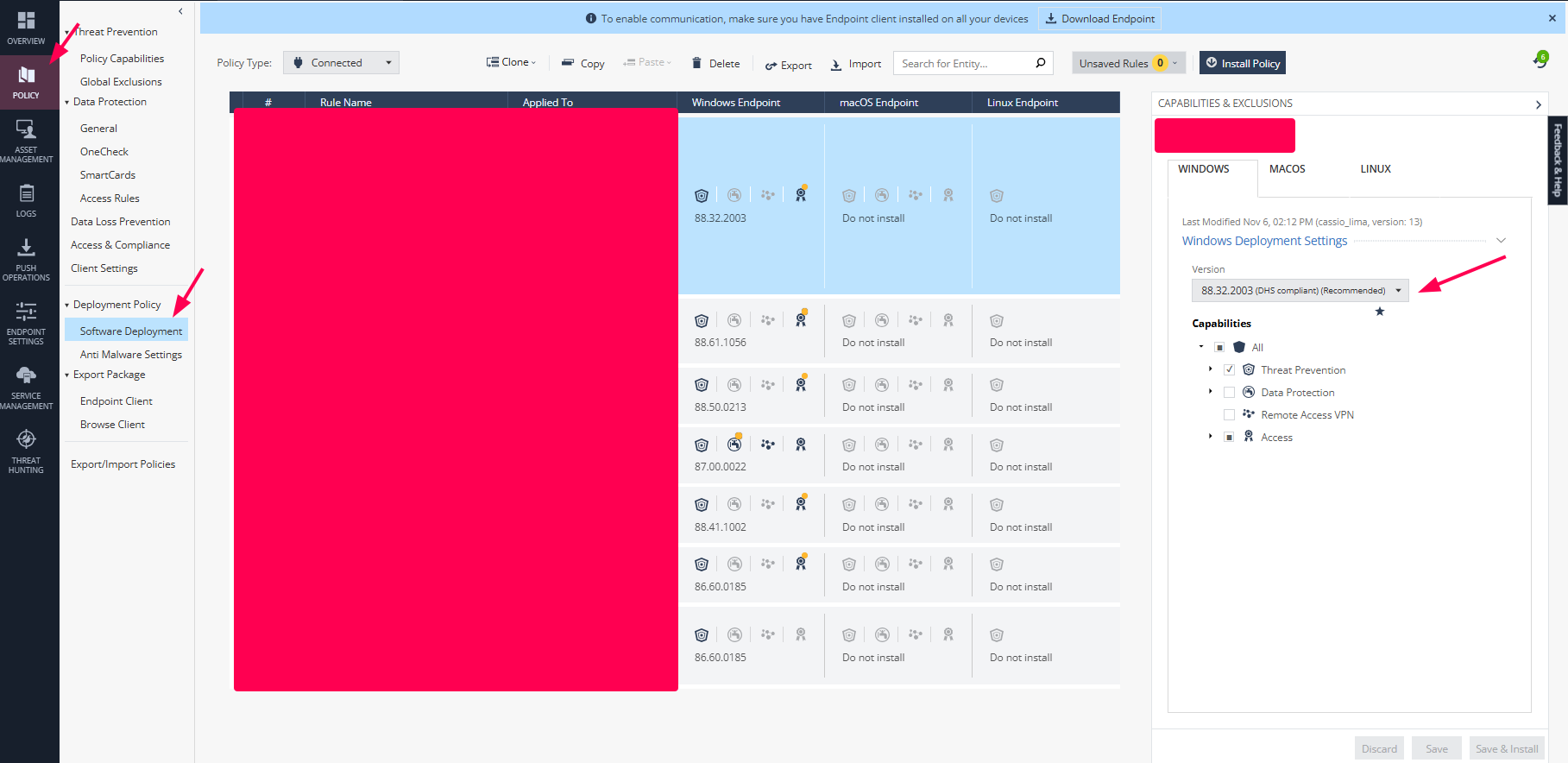The width and height of the screenshot is (1568, 763).
Task: Click the Copy toolbar item
Action: (x=583, y=63)
